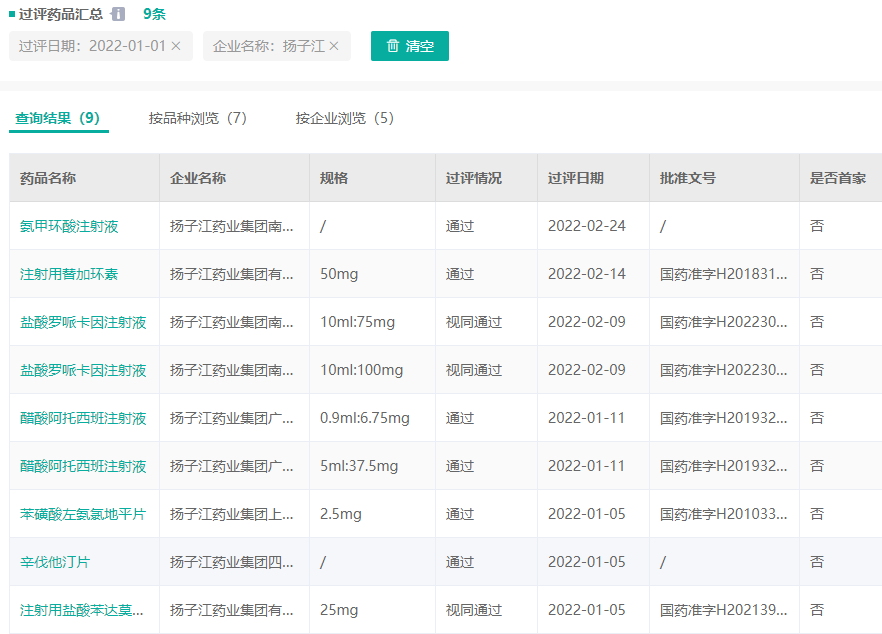
Task: Open the 注射用替加环素 drug link
Action: [x=69, y=274]
